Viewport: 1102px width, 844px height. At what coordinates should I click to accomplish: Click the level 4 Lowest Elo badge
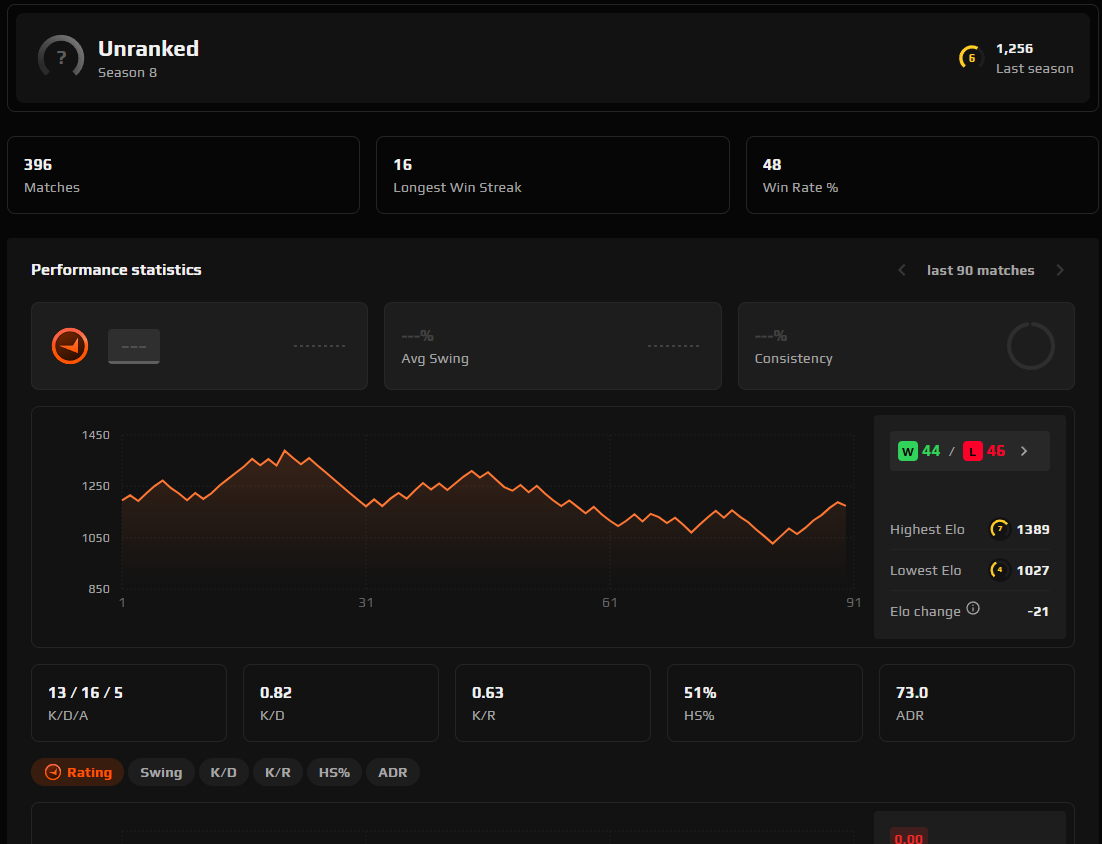click(x=999, y=570)
